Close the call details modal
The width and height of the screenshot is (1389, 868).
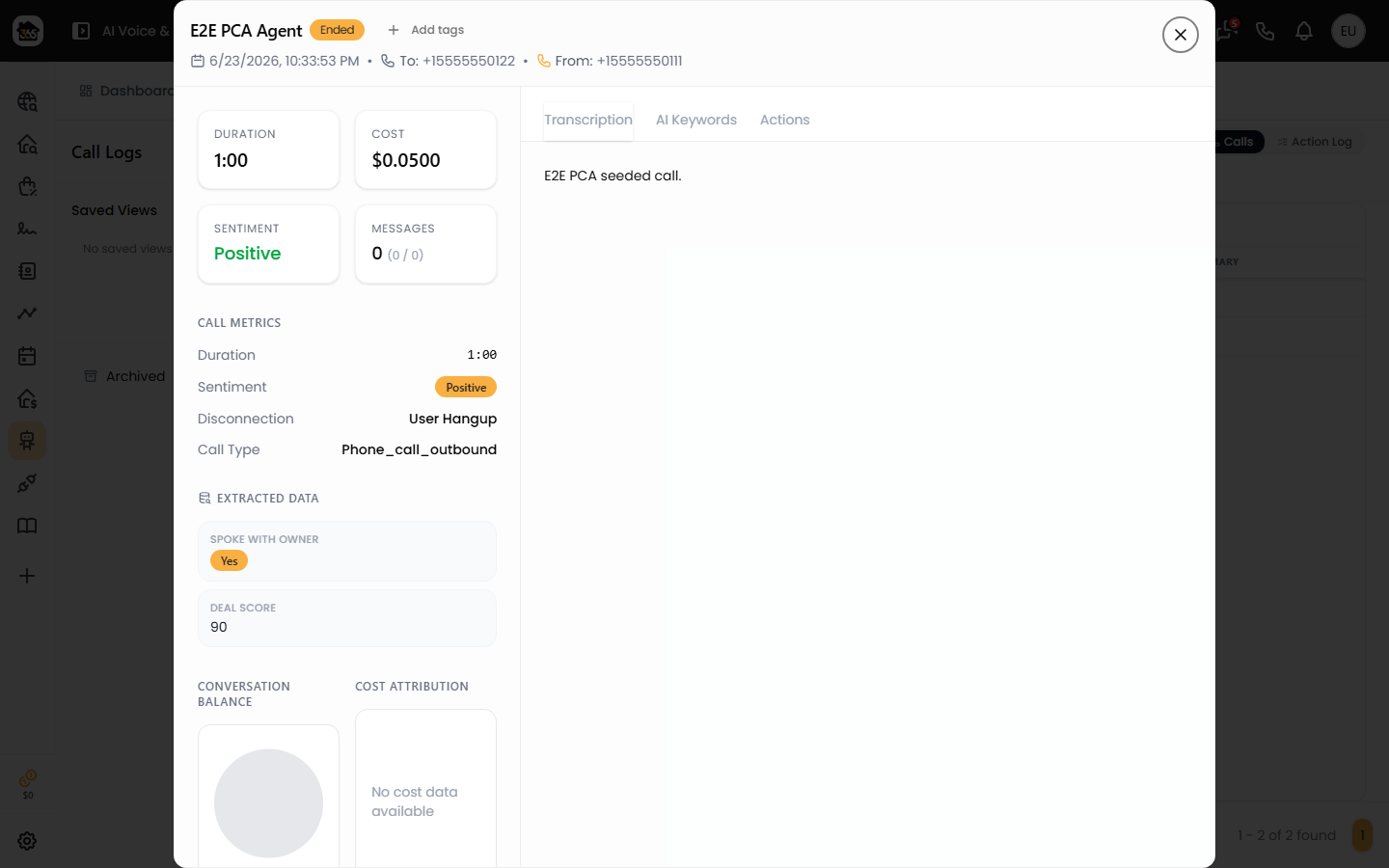pos(1181,35)
